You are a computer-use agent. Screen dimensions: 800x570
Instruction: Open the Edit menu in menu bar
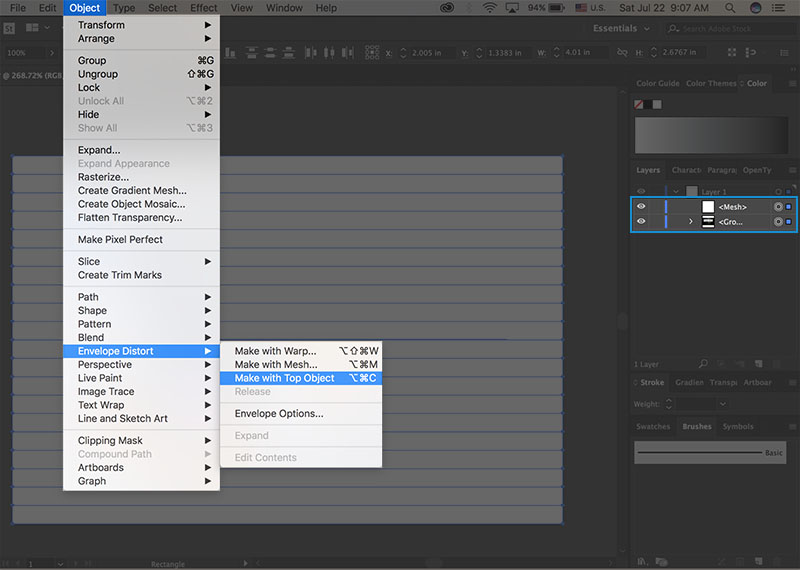tap(47, 8)
